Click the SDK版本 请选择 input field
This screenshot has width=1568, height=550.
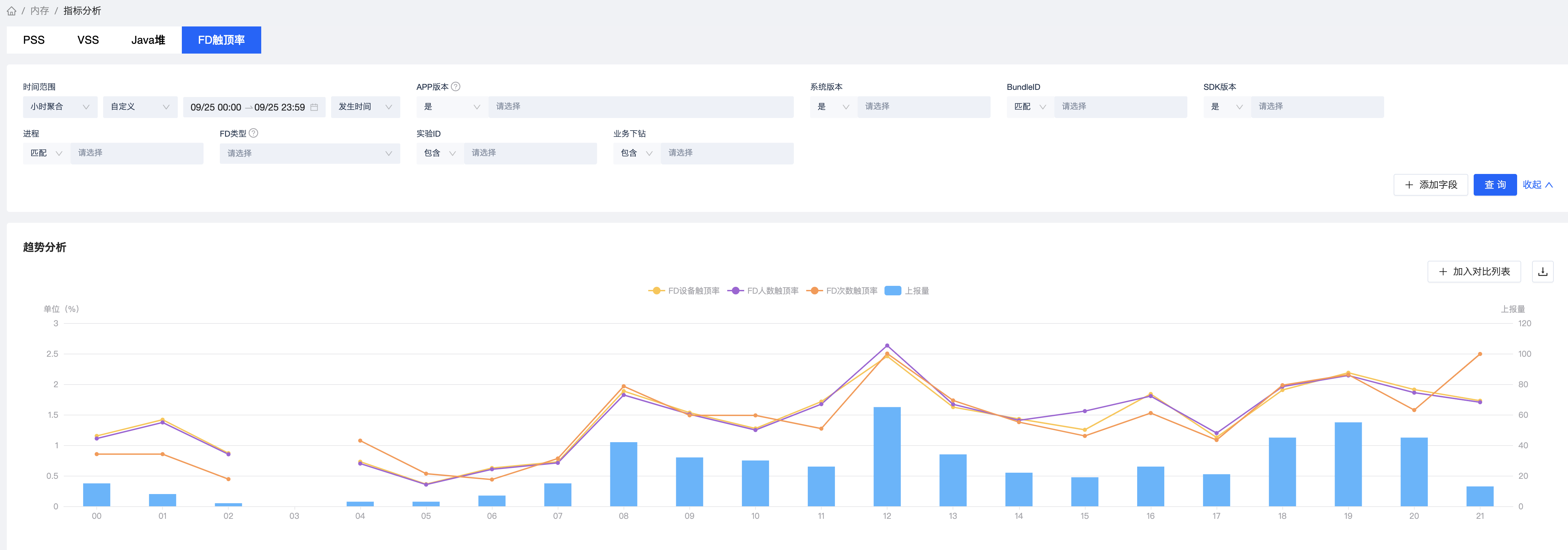point(1317,107)
